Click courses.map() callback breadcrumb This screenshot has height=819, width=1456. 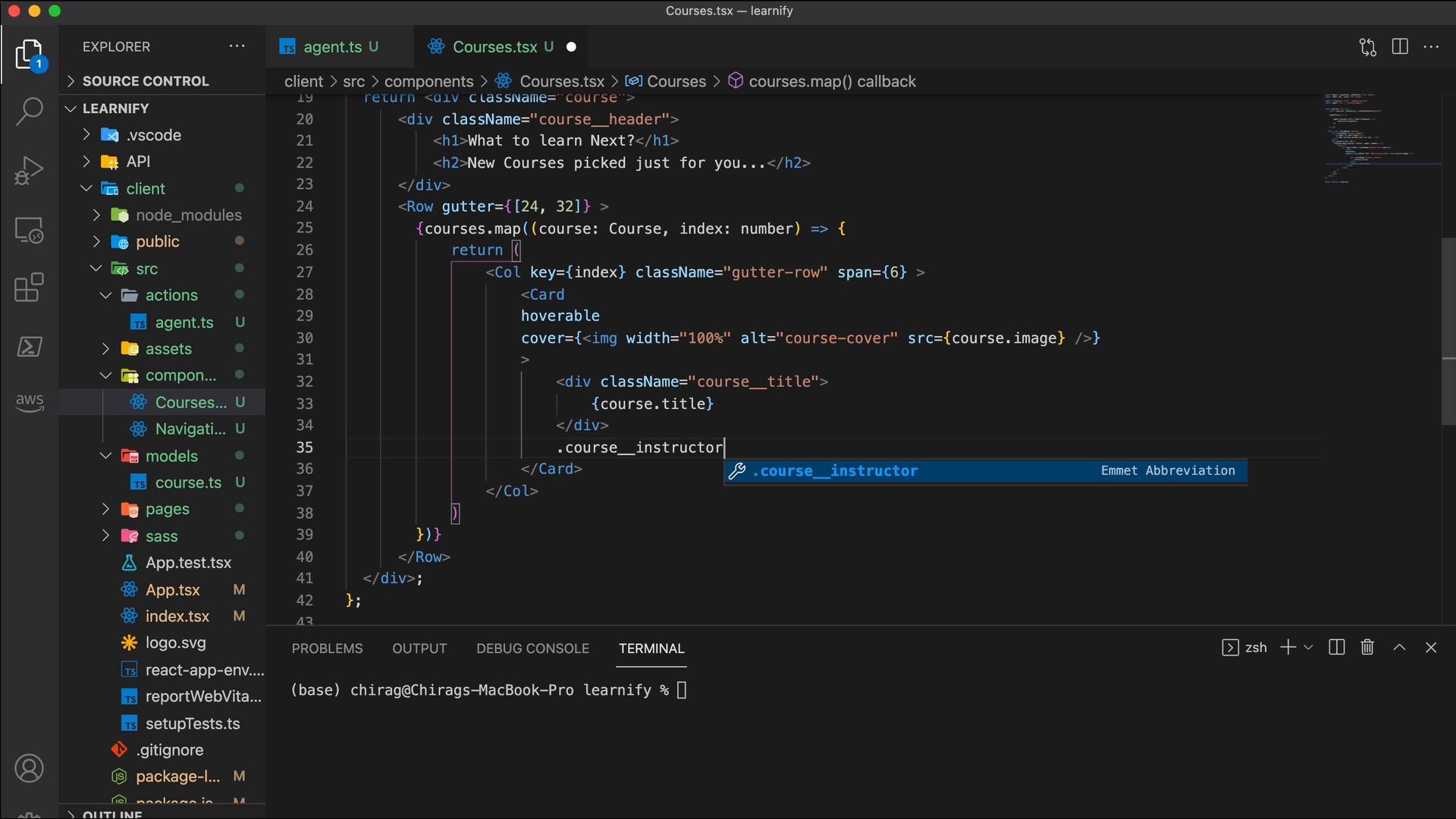click(832, 81)
